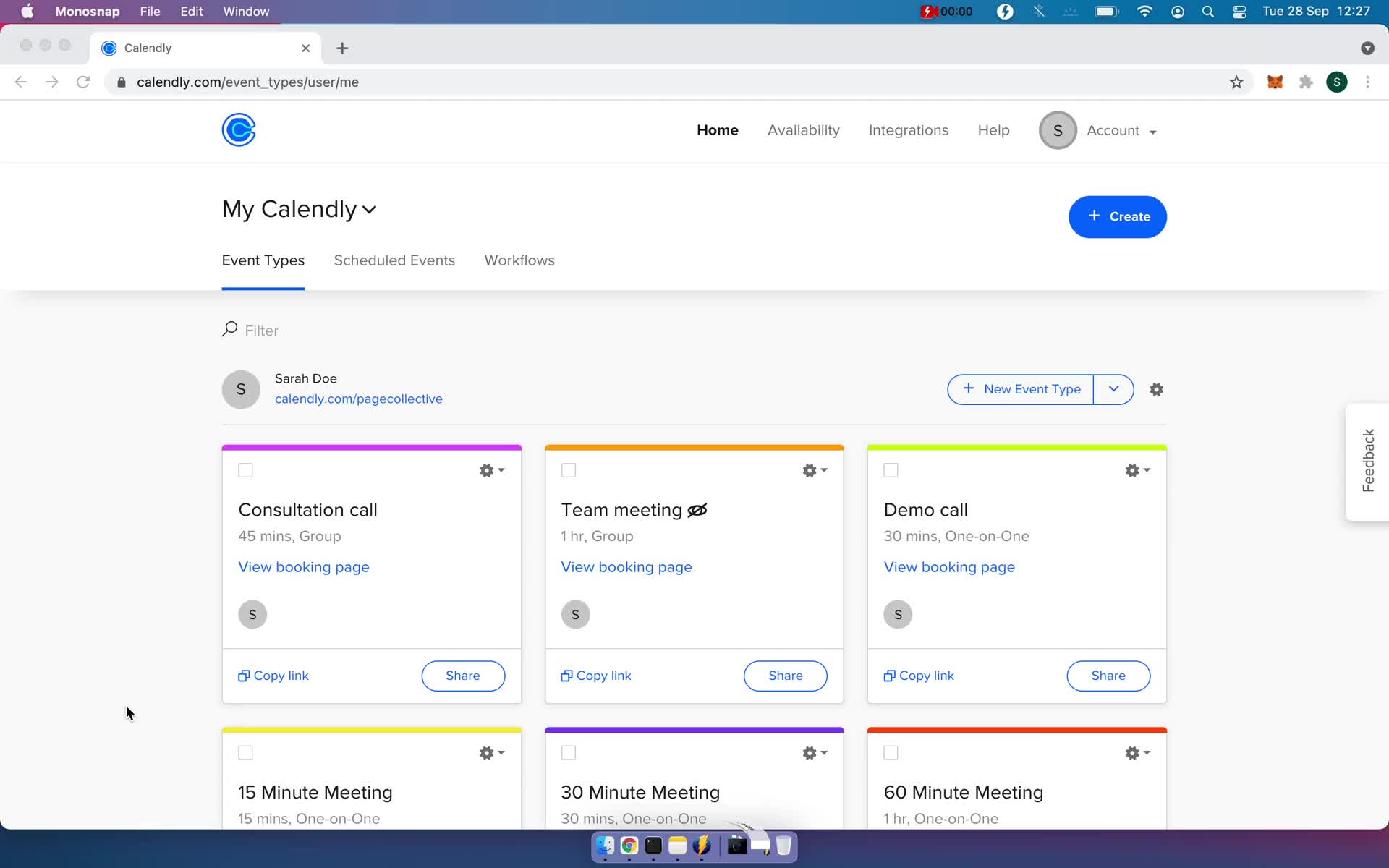1389x868 pixels.
Task: Open the Help page
Action: [x=993, y=130]
